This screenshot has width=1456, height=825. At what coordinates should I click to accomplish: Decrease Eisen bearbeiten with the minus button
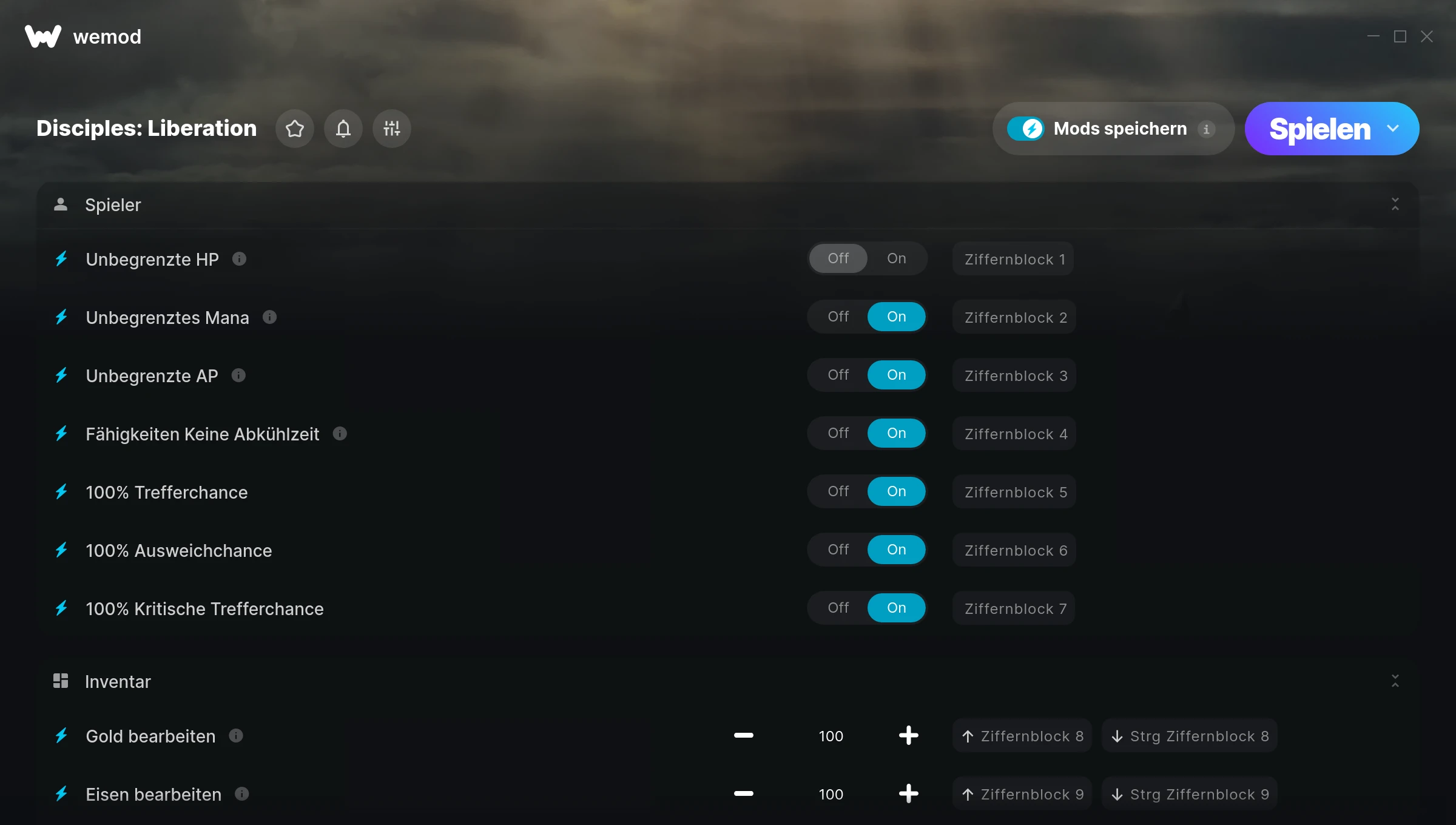[x=744, y=794]
